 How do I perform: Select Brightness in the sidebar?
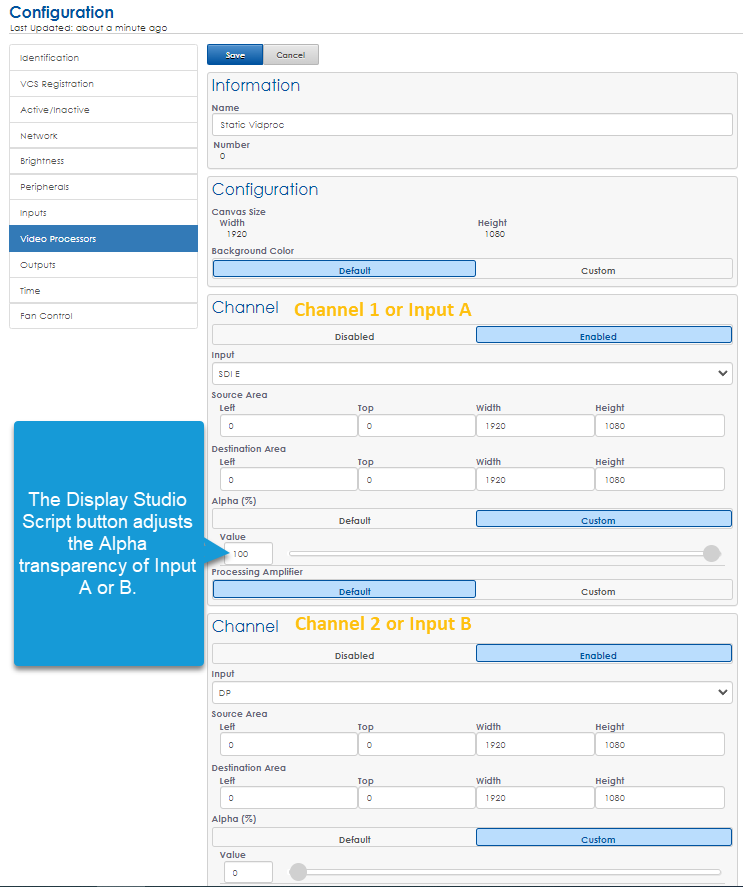[x=103, y=161]
